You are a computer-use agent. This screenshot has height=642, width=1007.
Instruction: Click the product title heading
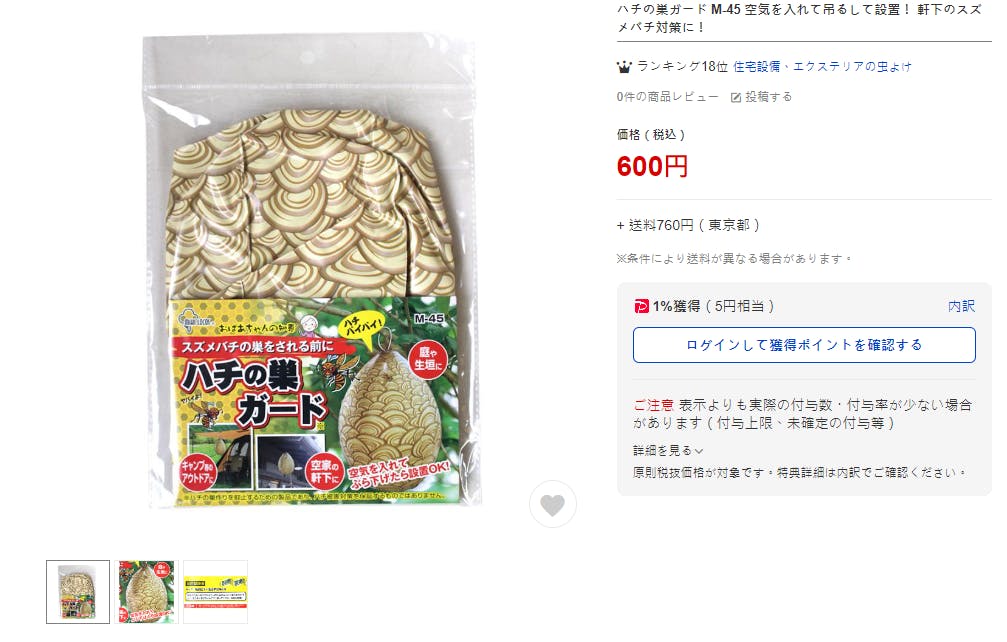click(x=799, y=18)
